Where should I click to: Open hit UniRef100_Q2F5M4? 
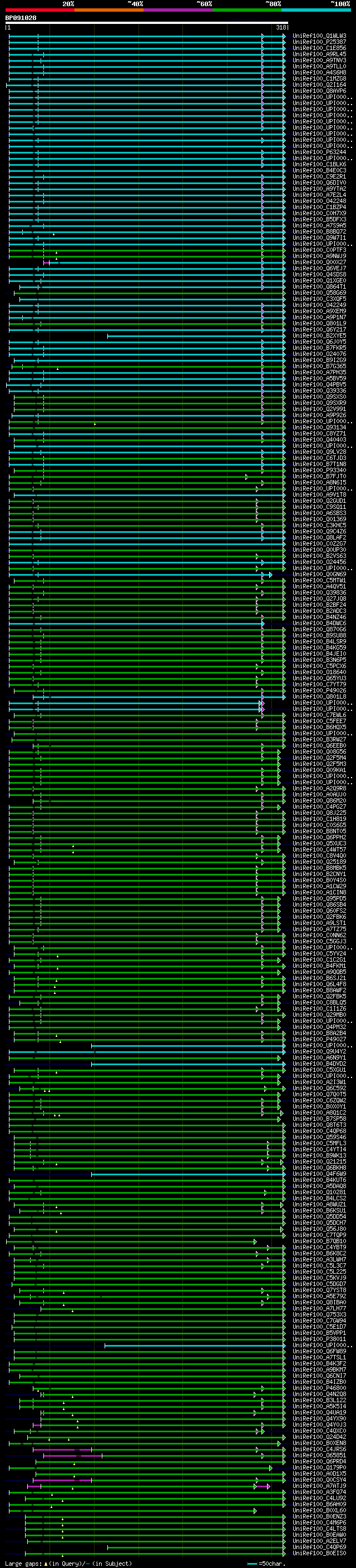pos(319,757)
